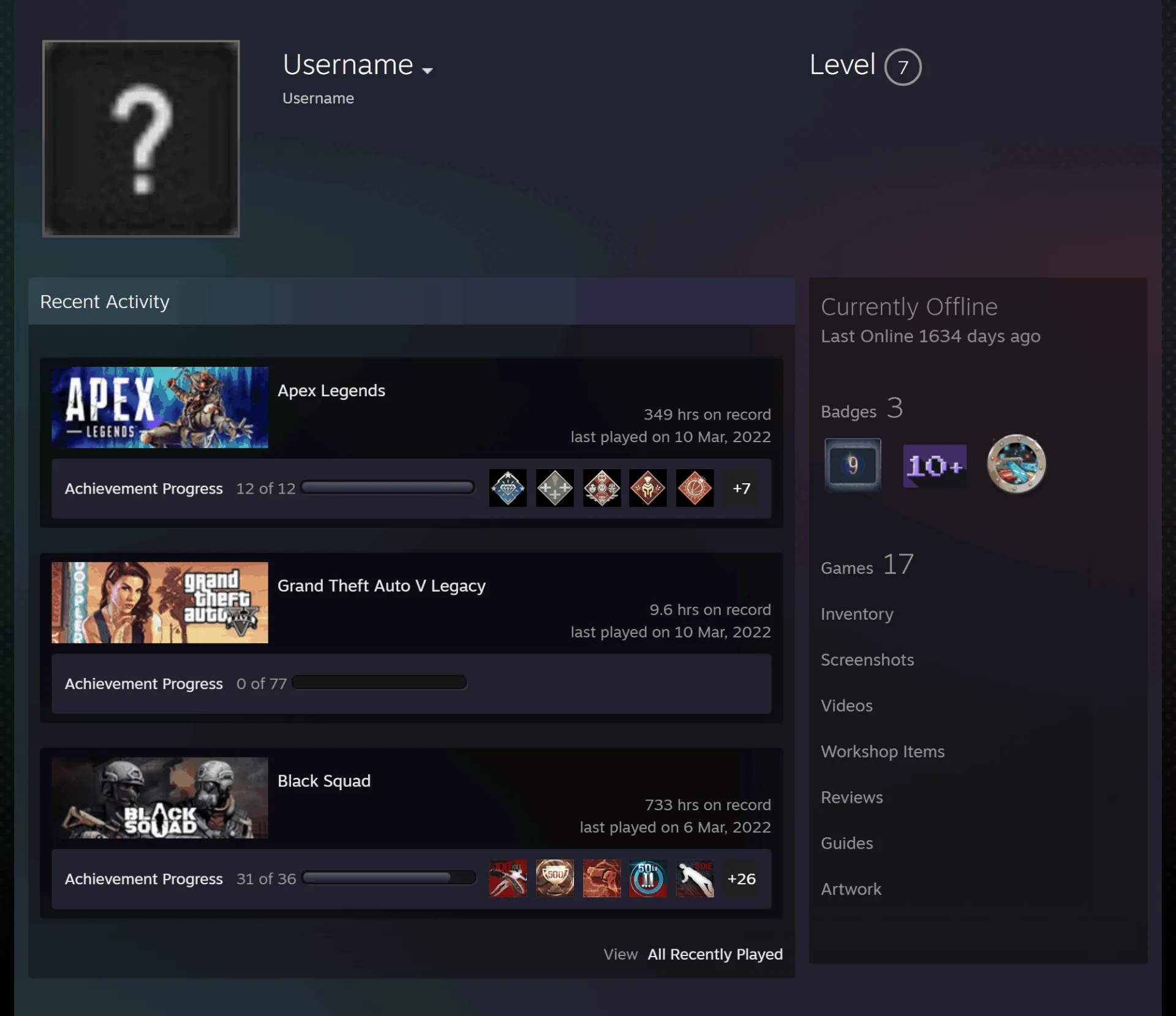The height and width of the screenshot is (1016, 1176).
Task: Click the Years of Service 9 badge
Action: pyautogui.click(x=853, y=465)
